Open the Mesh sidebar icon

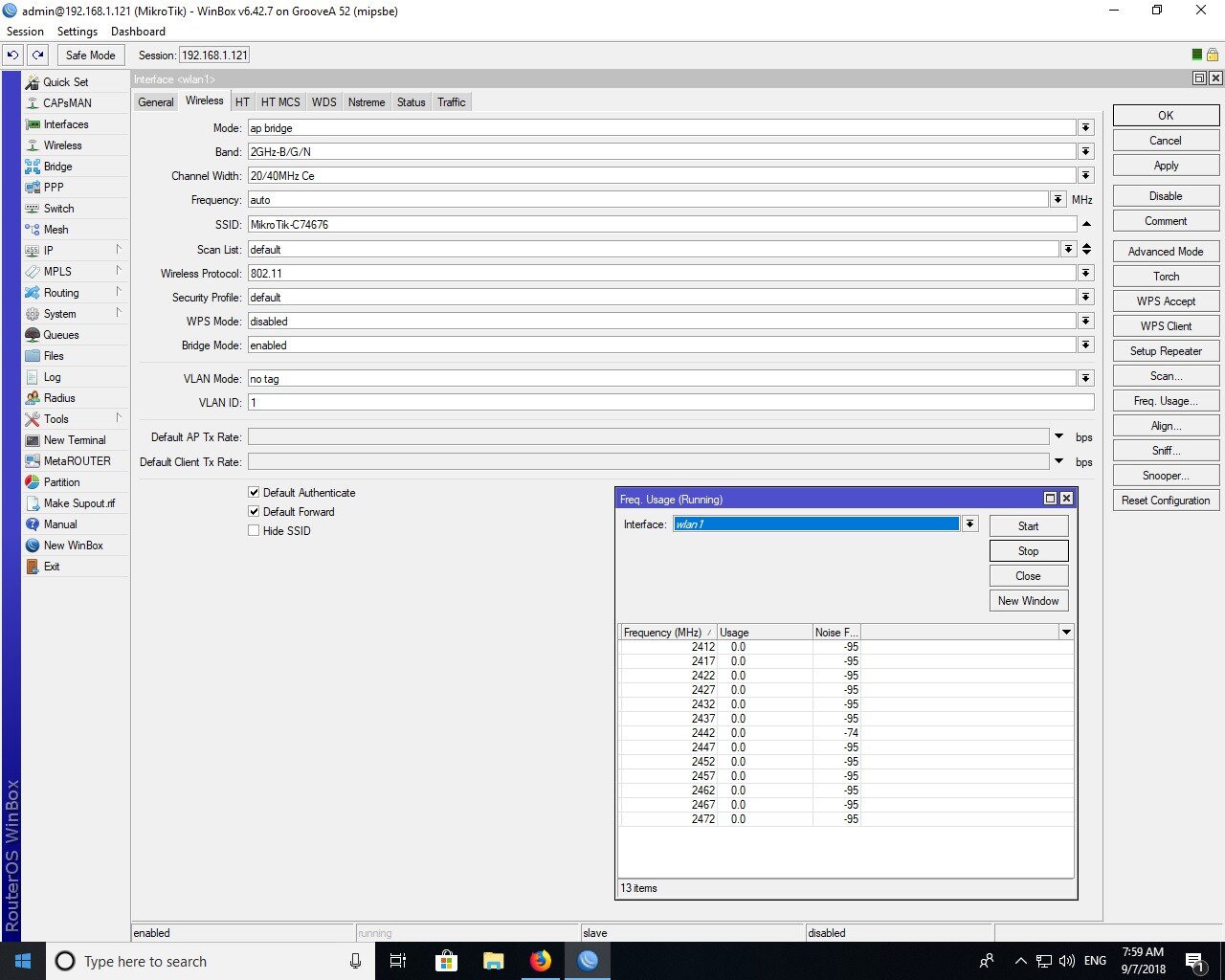point(33,230)
